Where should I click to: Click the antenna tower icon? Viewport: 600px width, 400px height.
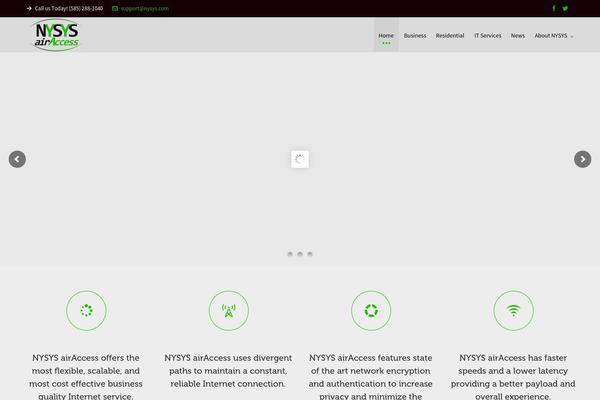(x=229, y=310)
